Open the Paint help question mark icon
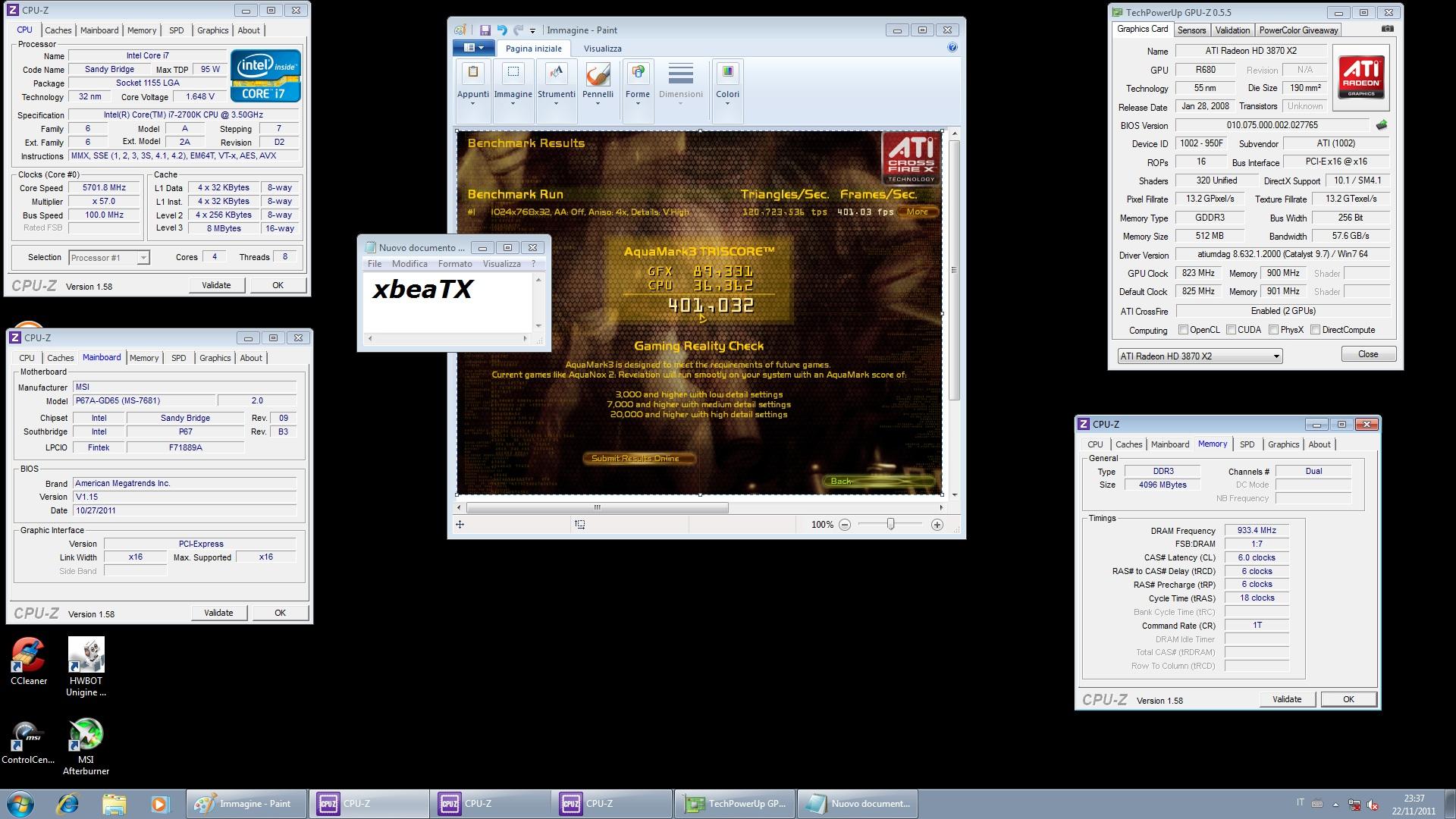Screen dimensions: 1456x819 point(952,47)
